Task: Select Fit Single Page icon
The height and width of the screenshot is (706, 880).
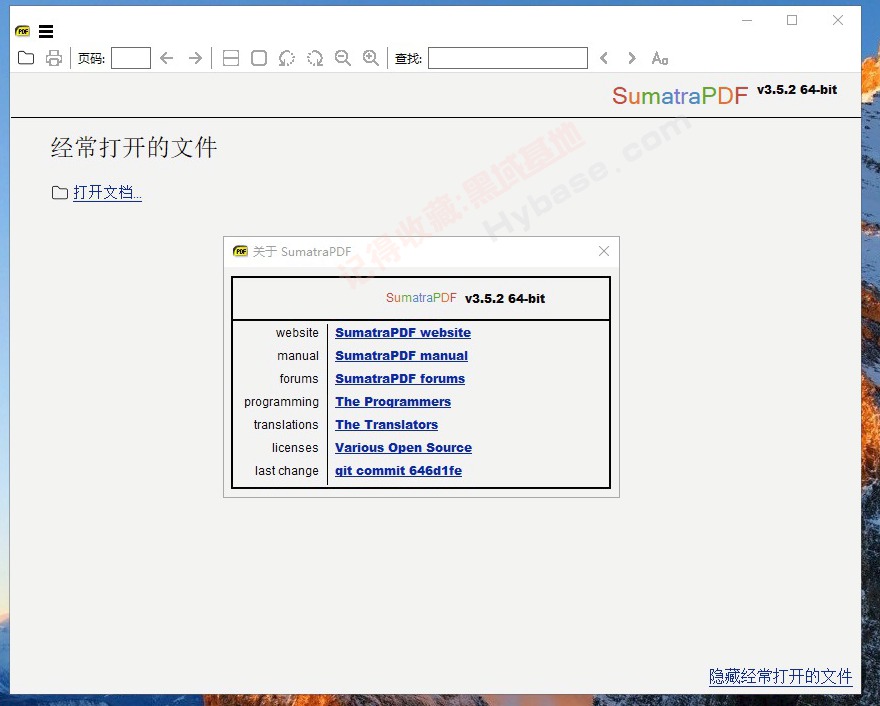Action: [259, 58]
